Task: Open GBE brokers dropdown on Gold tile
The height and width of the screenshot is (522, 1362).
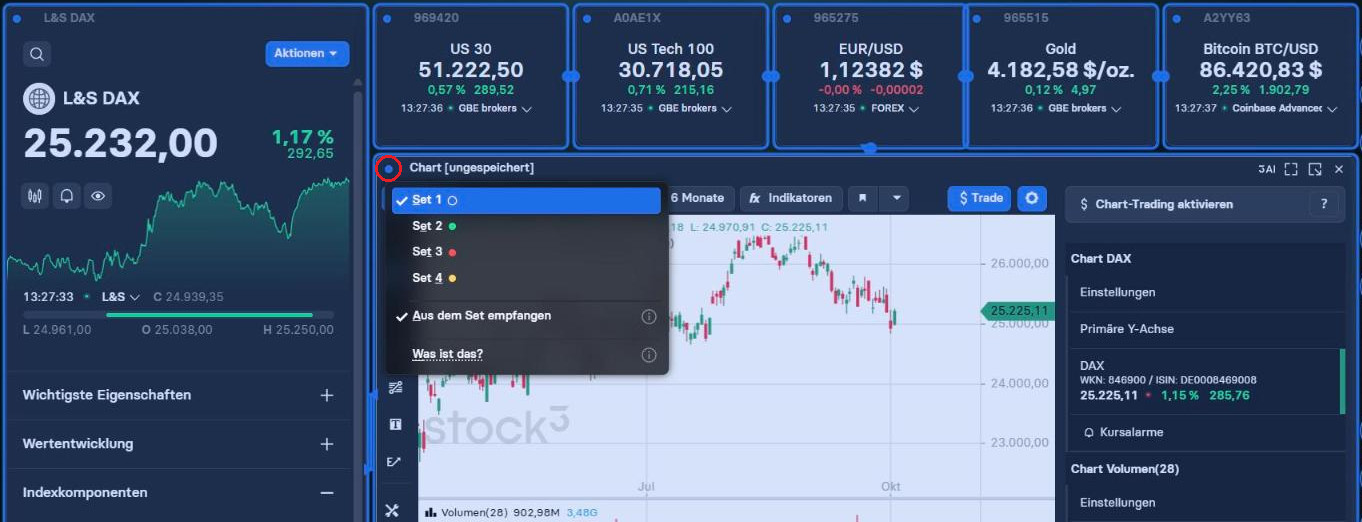Action: coord(1084,108)
